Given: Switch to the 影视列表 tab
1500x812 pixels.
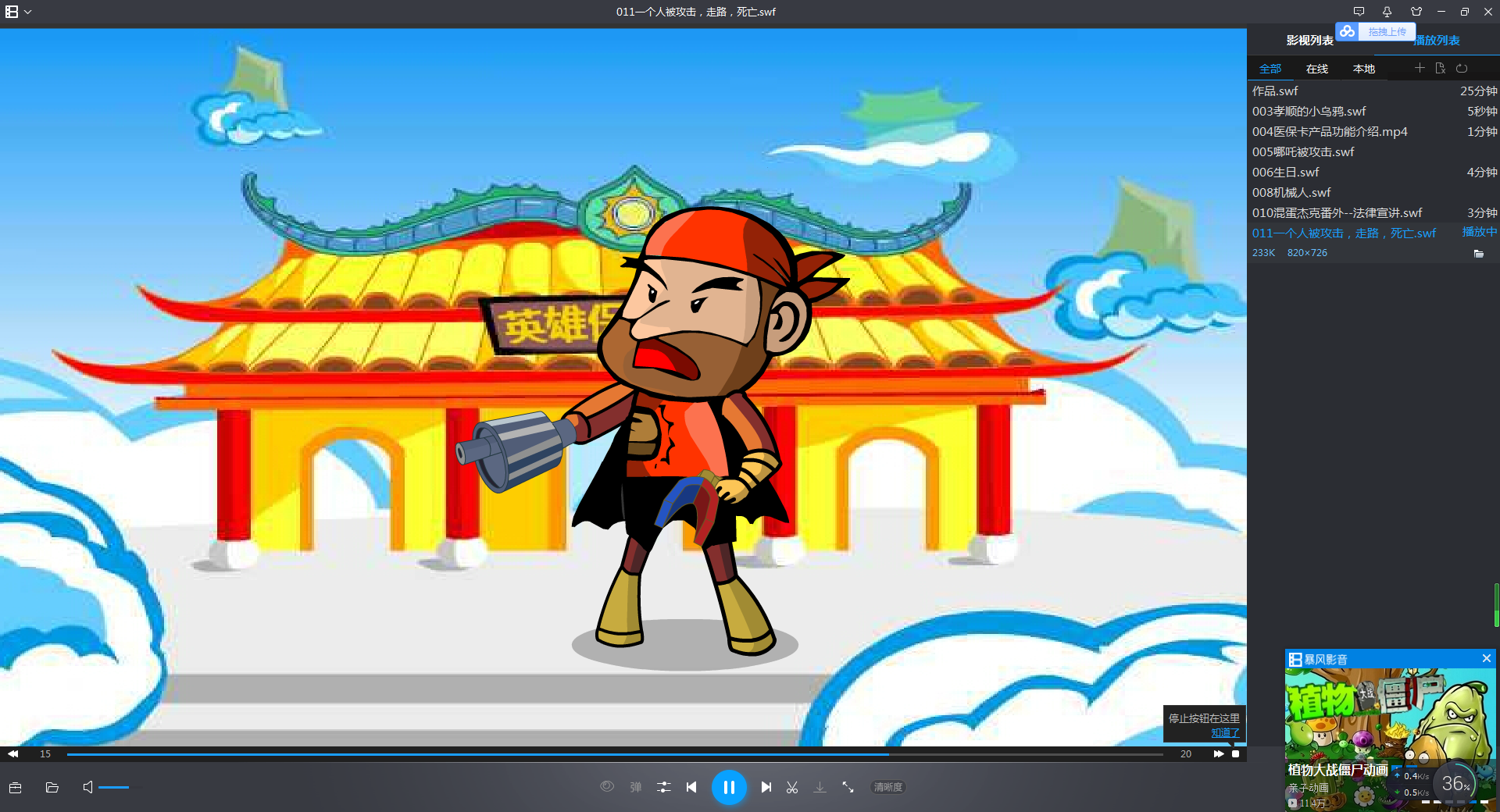Looking at the screenshot, I should [x=1309, y=41].
